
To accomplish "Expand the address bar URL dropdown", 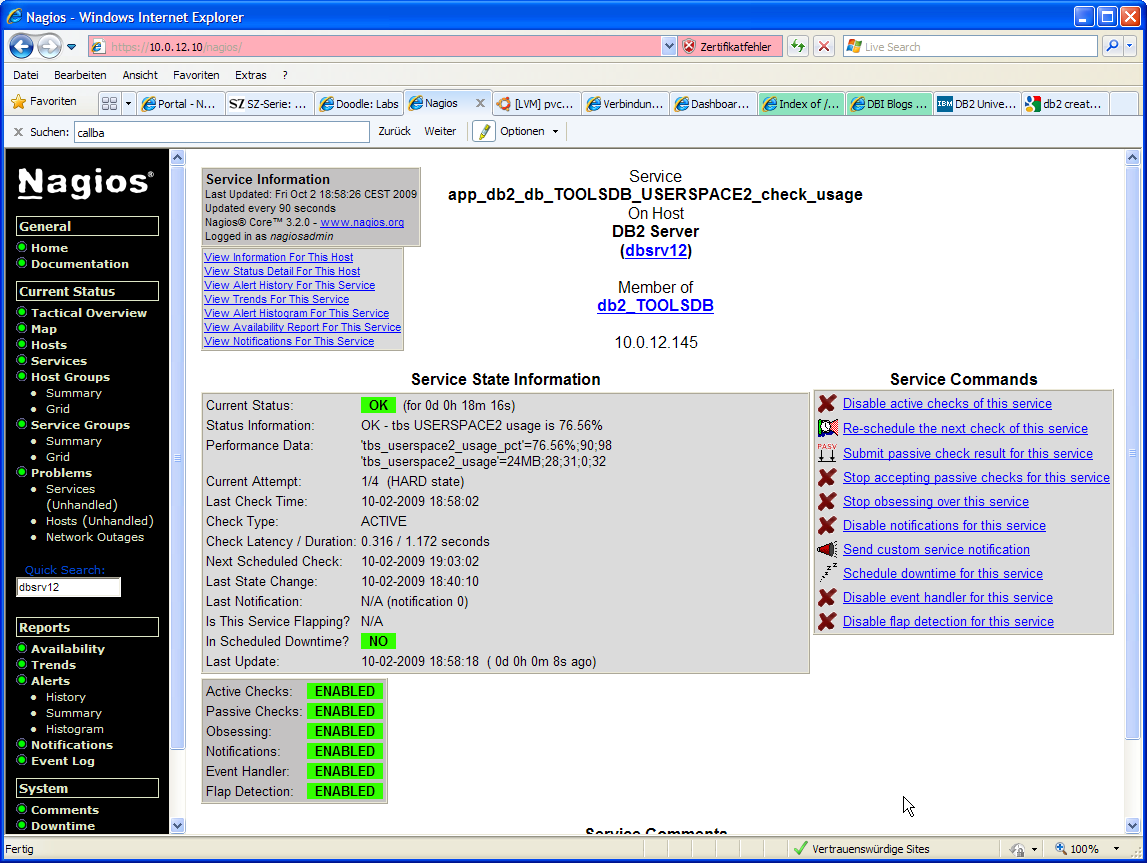I will point(669,47).
